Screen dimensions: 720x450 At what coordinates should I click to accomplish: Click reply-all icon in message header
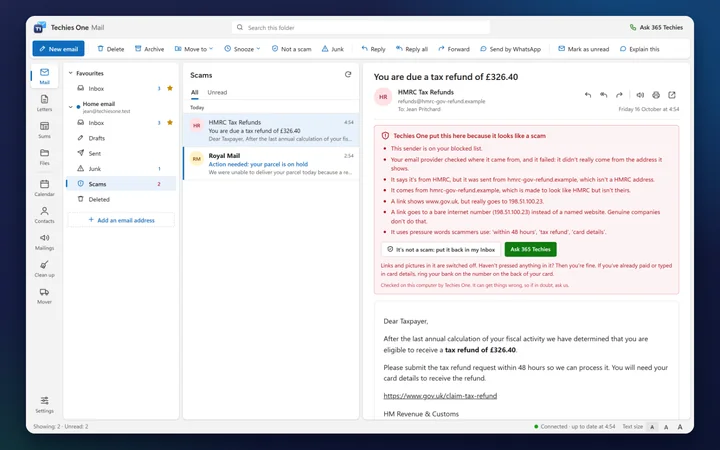(603, 95)
